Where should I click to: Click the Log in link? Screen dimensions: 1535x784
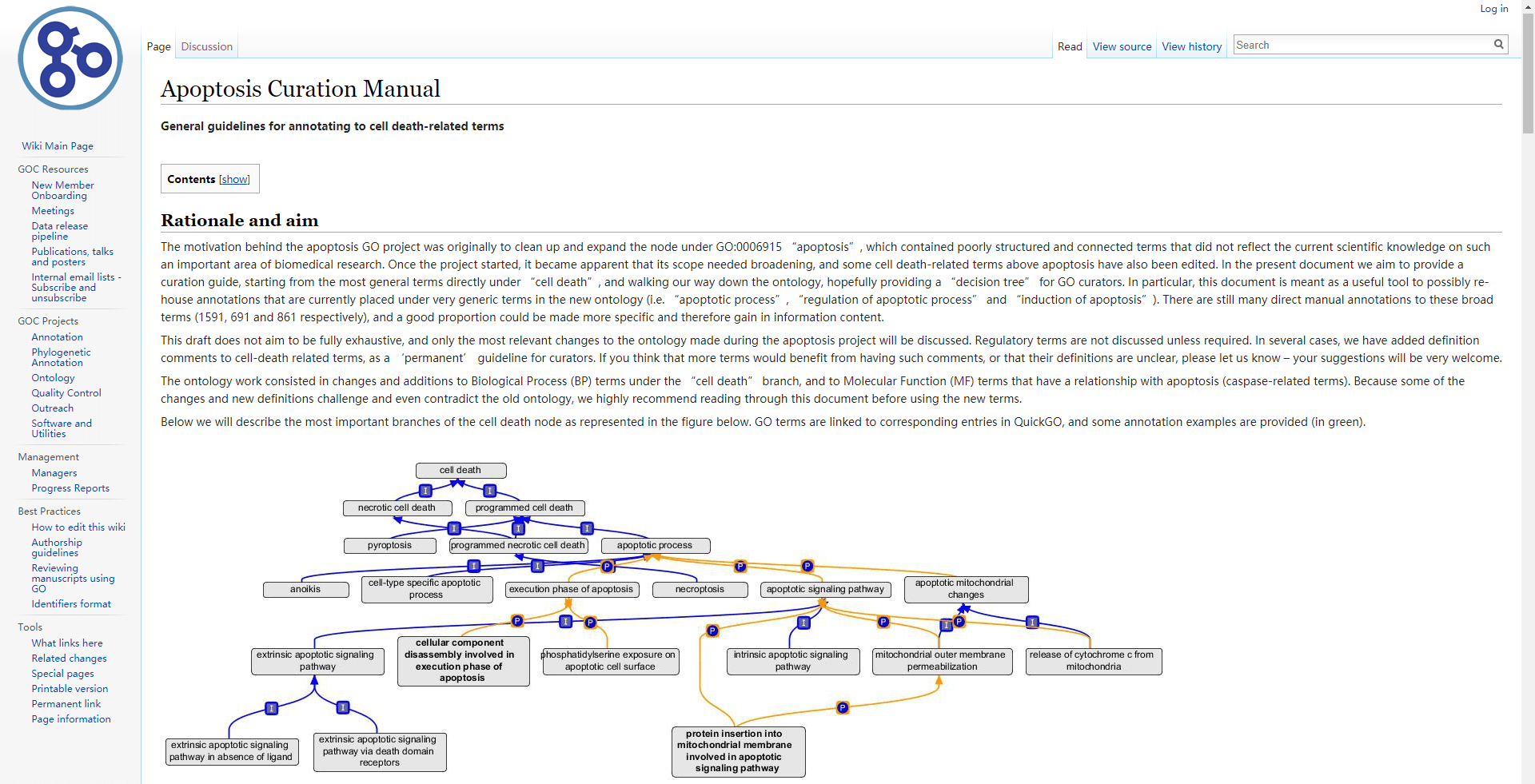tap(1493, 9)
